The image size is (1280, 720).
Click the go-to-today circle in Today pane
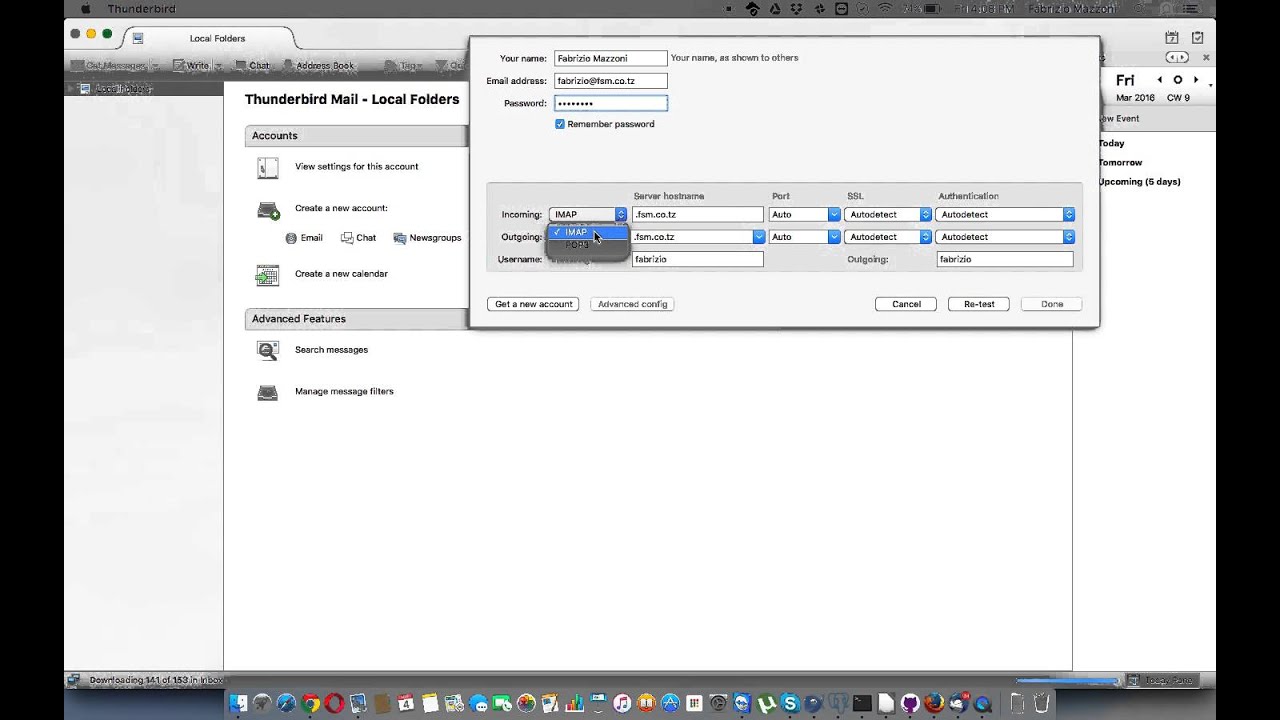(x=1178, y=80)
